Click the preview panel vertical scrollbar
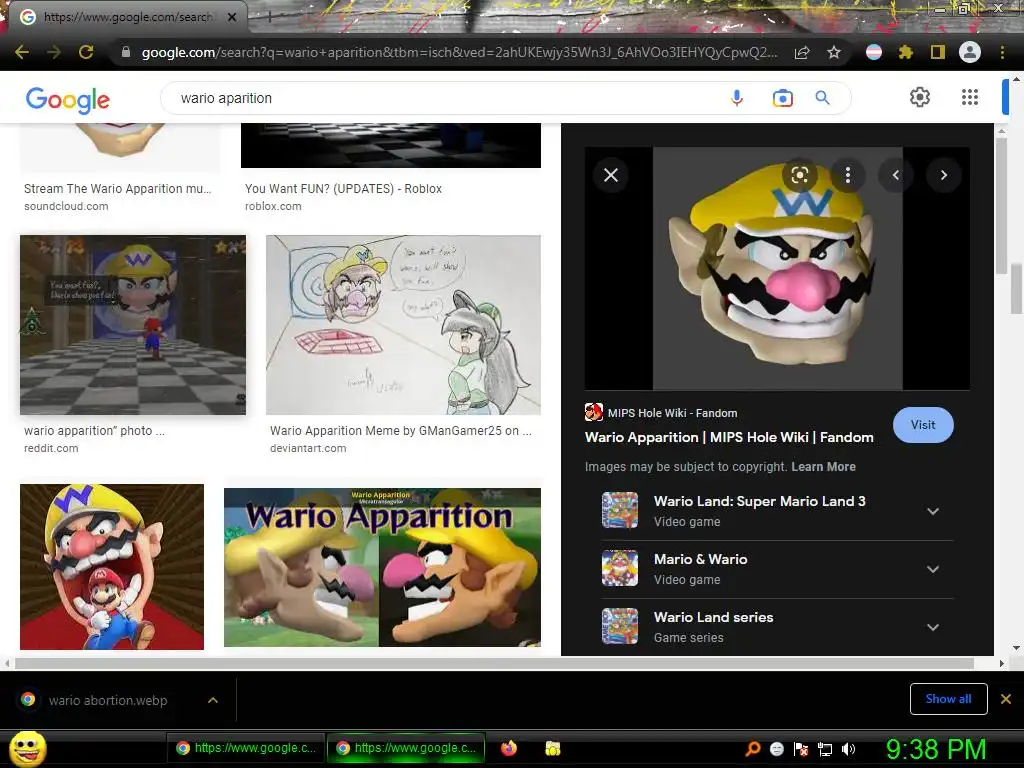The width and height of the screenshot is (1024, 768). [x=1000, y=206]
